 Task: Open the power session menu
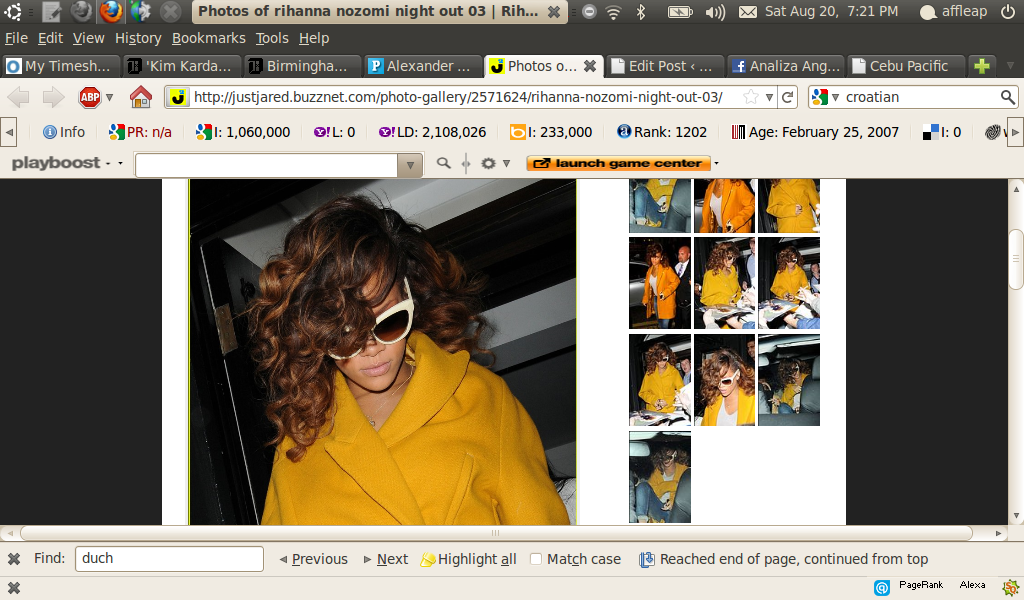pos(1008,12)
